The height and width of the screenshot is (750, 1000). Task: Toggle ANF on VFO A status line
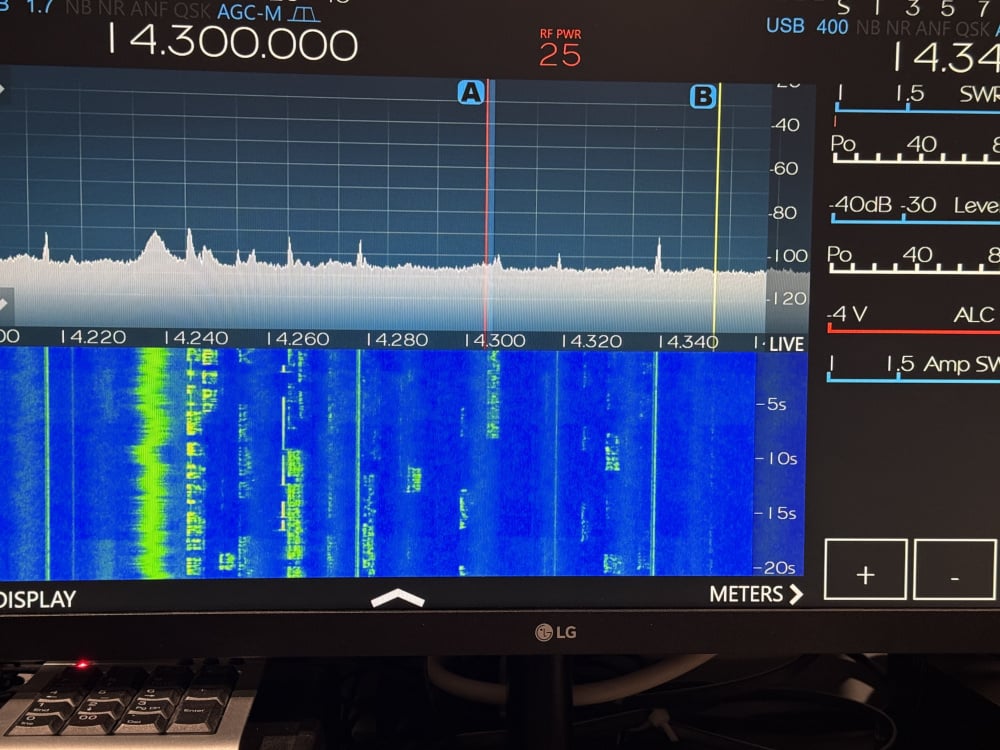point(148,11)
